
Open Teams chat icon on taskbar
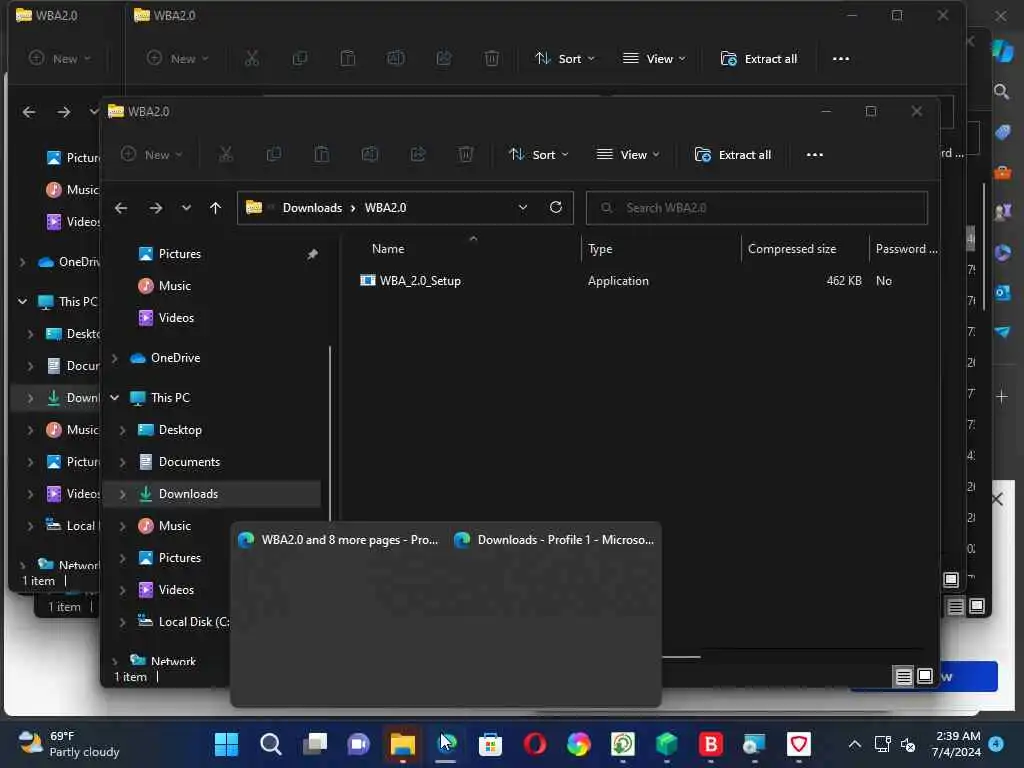[x=359, y=744]
